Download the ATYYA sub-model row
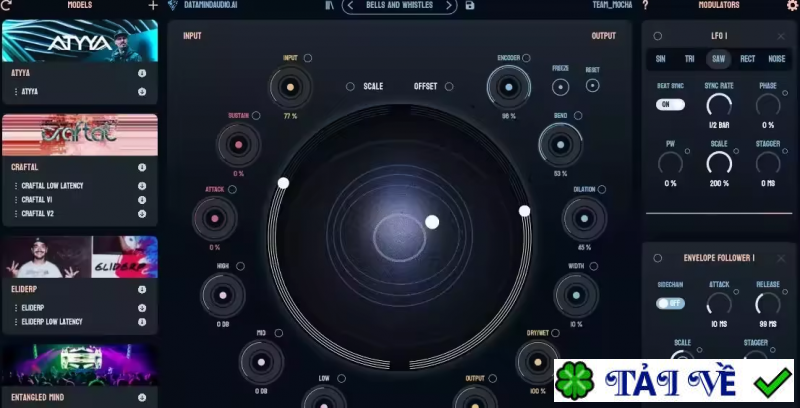This screenshot has height=408, width=800. (x=142, y=92)
